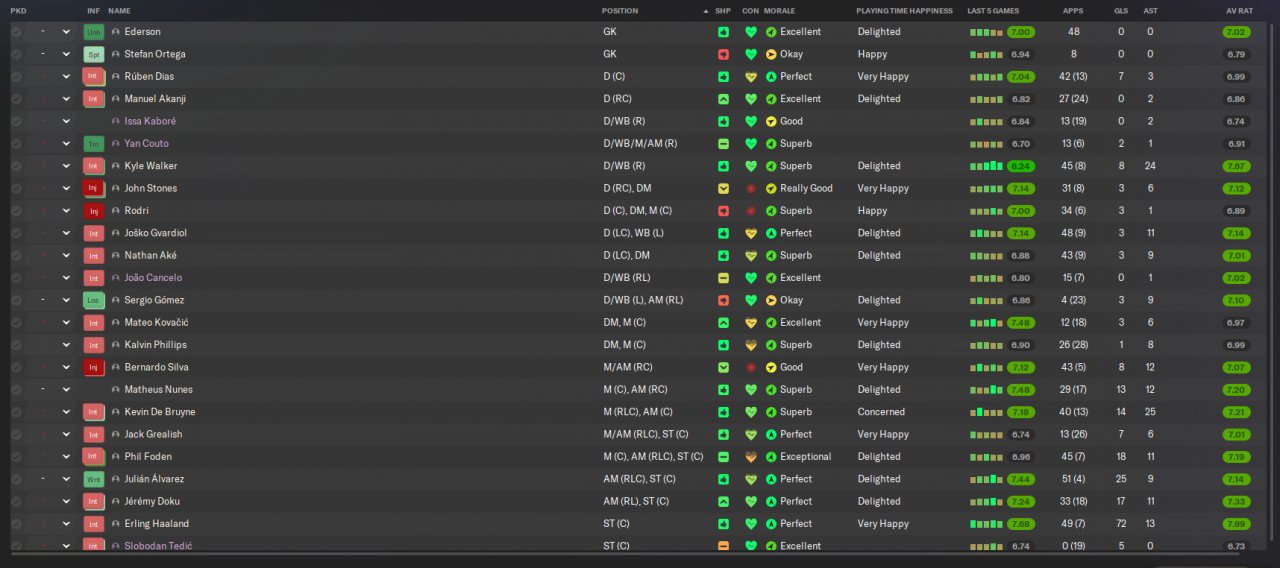
Task: Click Yan Couto's Trn status badge
Action: click(x=94, y=144)
